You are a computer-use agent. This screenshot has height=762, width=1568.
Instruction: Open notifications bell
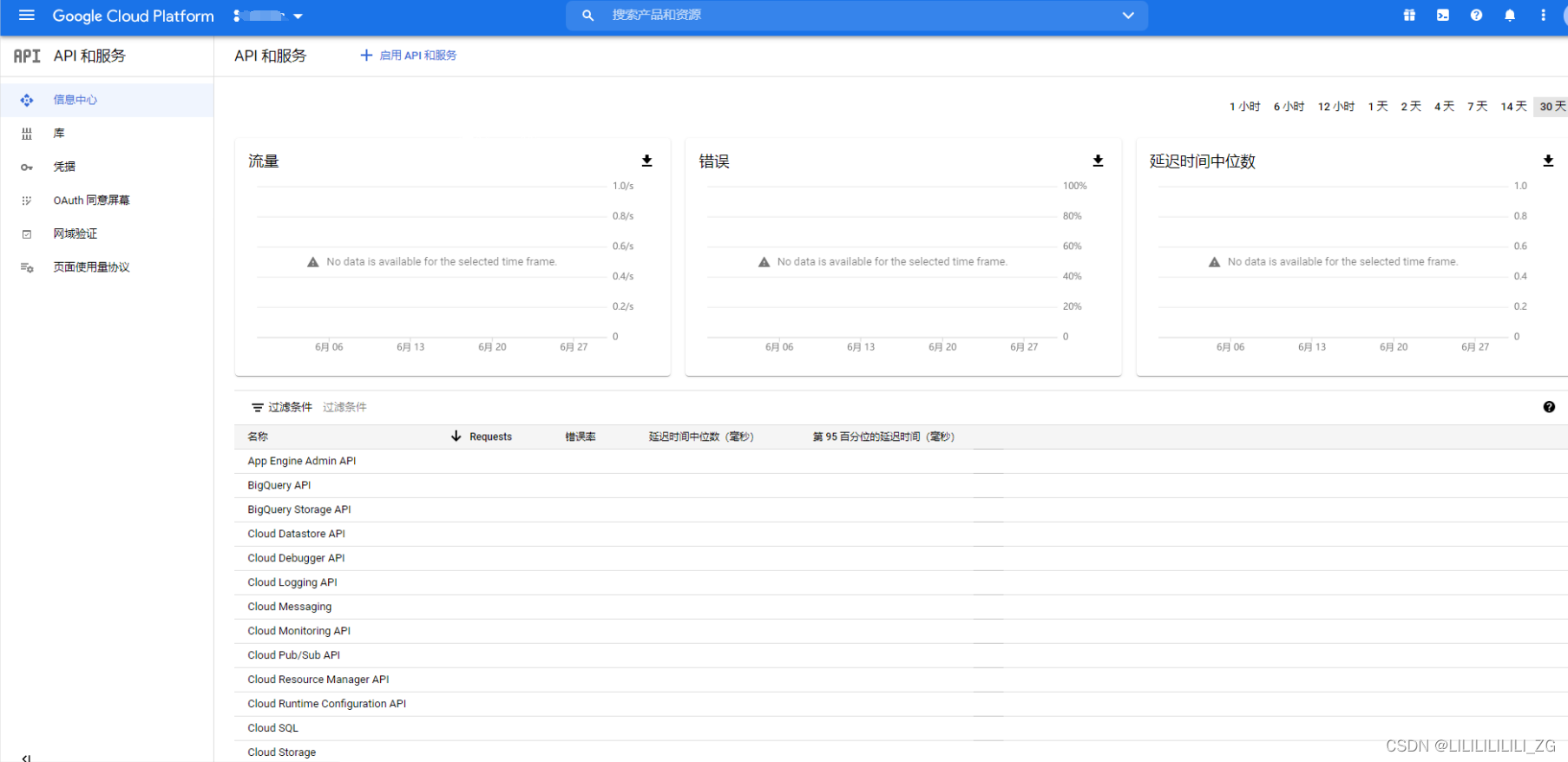pos(1510,16)
